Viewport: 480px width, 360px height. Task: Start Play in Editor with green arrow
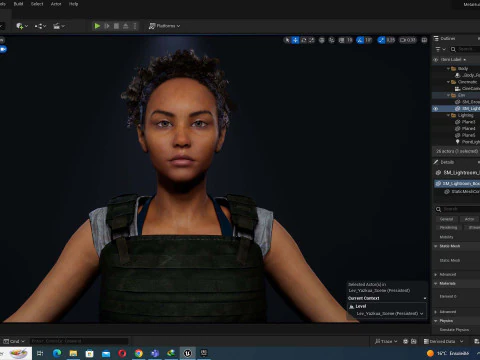click(97, 26)
